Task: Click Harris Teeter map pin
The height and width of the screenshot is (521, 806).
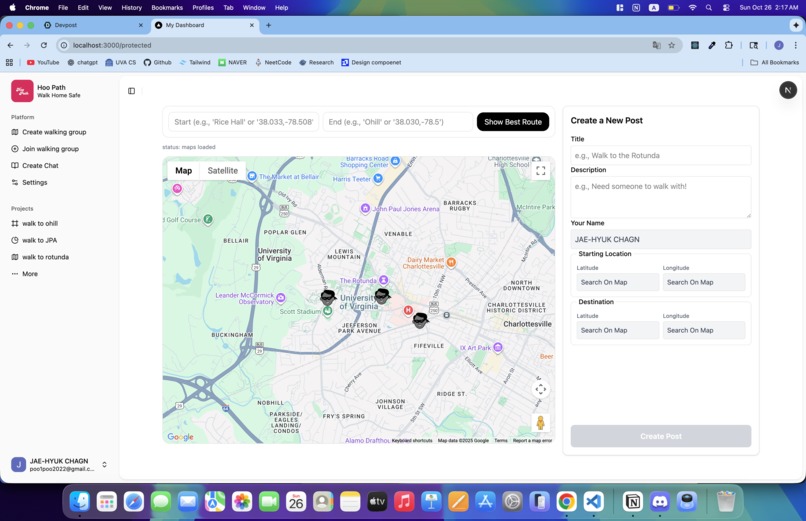Action: click(378, 179)
